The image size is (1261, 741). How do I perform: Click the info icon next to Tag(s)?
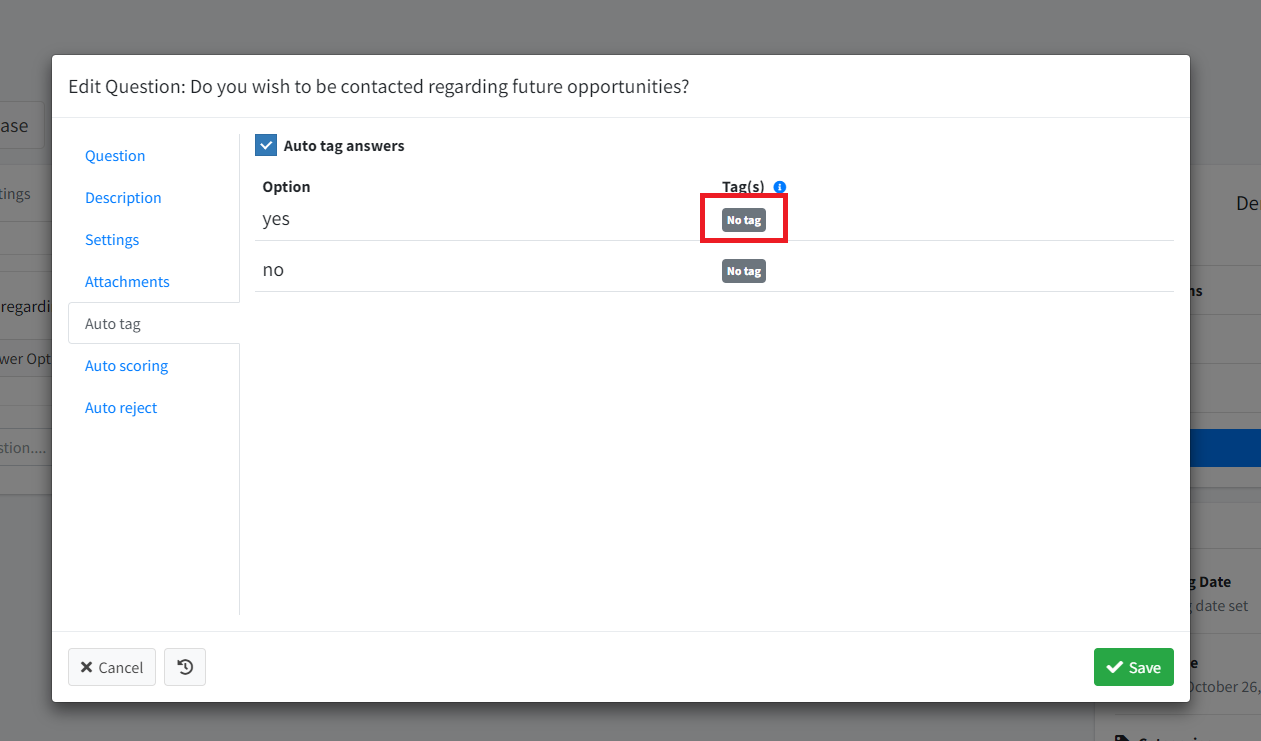tap(780, 187)
